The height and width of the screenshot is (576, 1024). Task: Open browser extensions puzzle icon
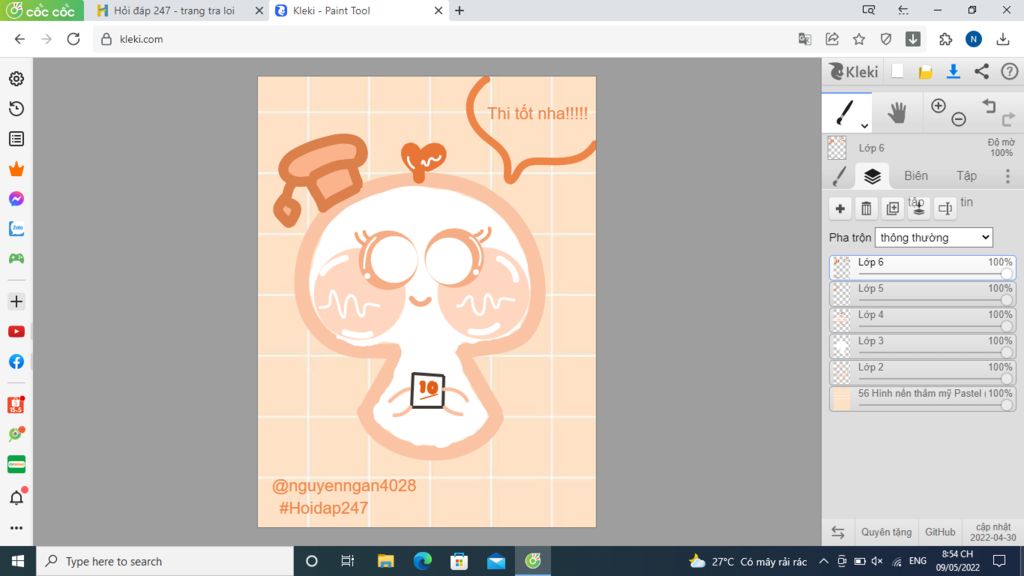click(946, 39)
